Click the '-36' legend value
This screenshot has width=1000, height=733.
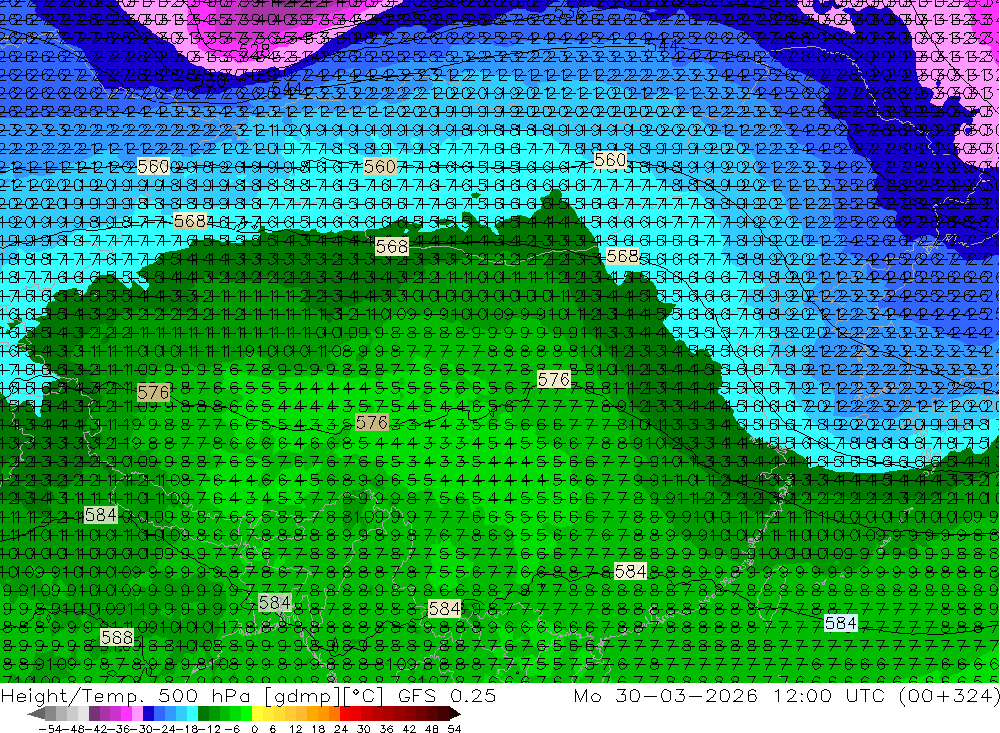119,729
